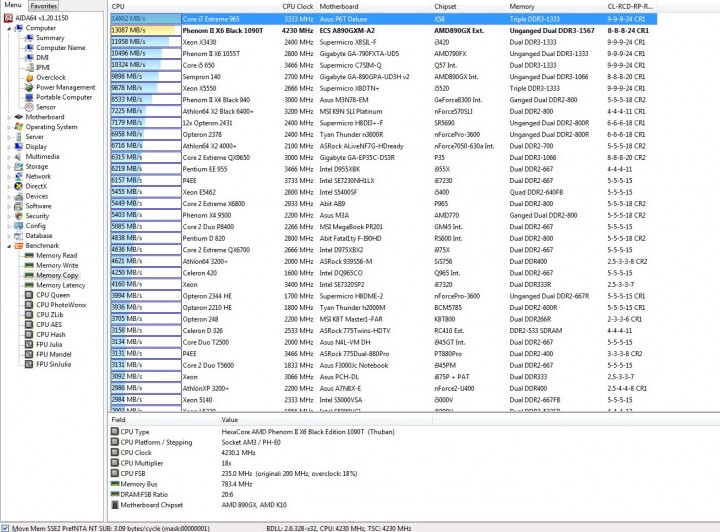Collapse the Benchmark tree node

(9, 246)
